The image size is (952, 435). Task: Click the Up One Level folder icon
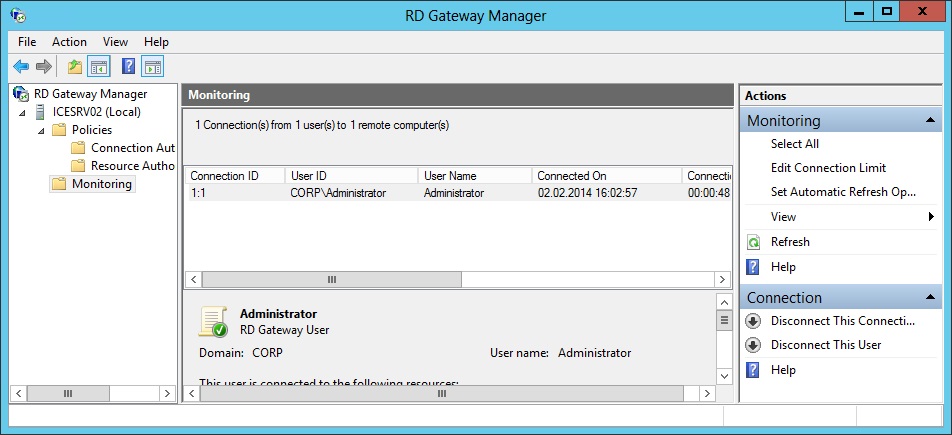[75, 67]
